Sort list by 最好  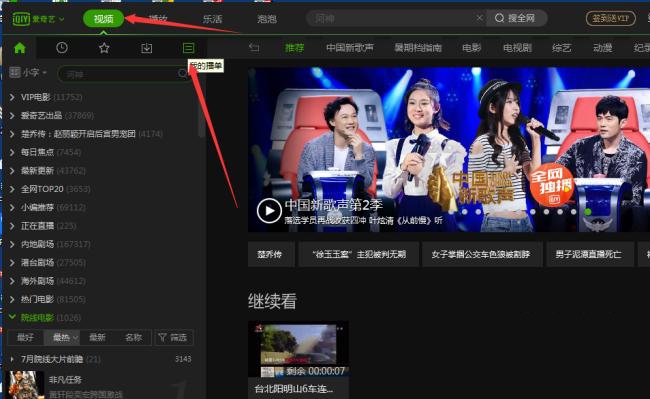(26, 338)
